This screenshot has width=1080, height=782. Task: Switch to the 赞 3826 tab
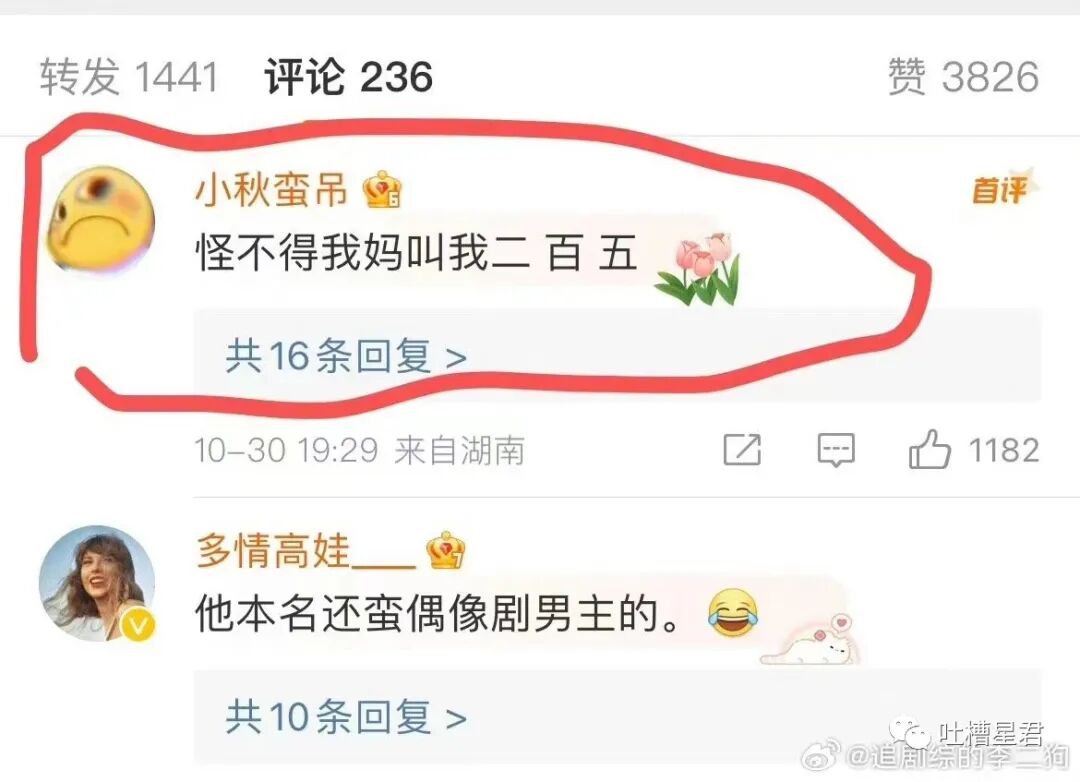point(963,76)
